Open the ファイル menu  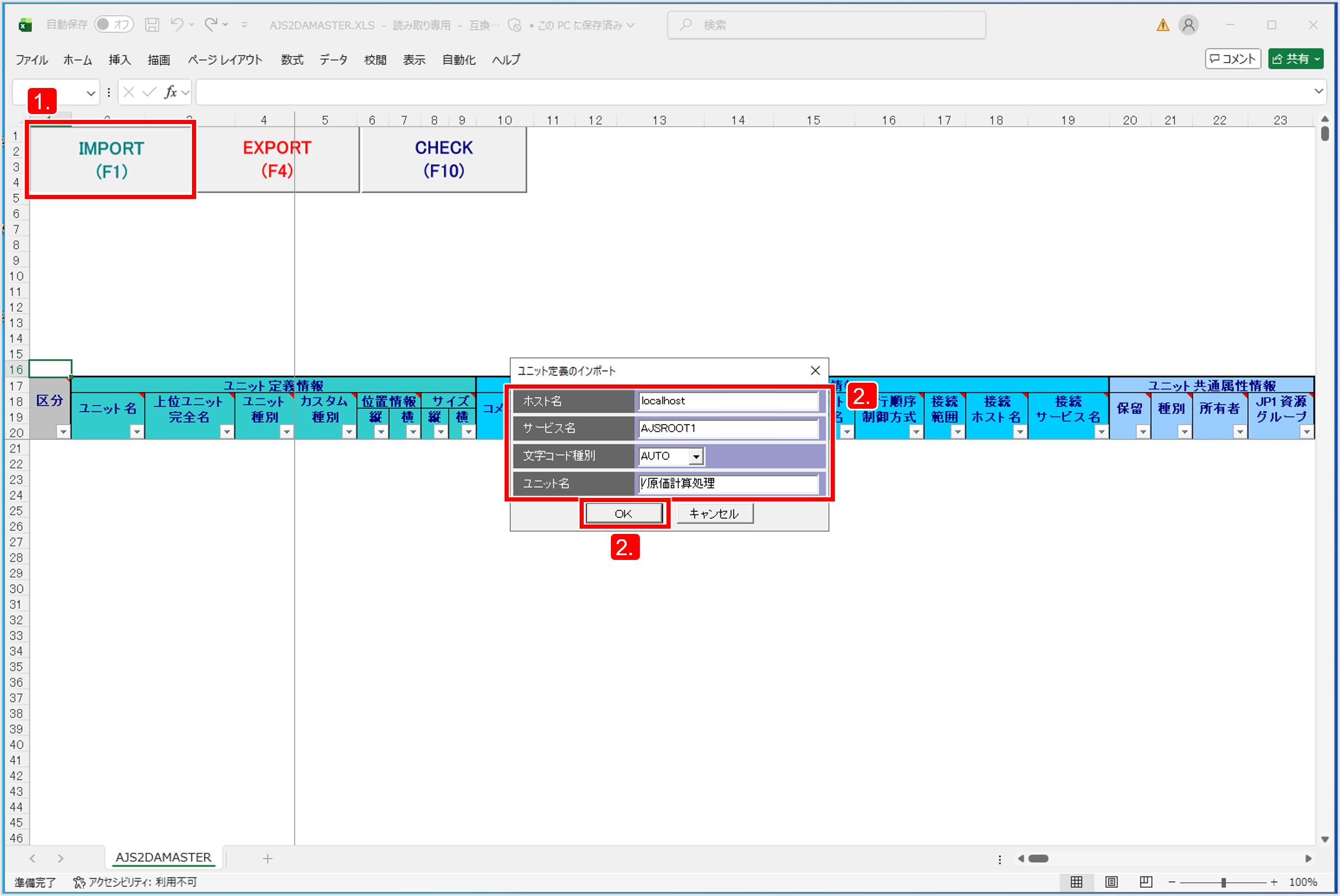31,60
